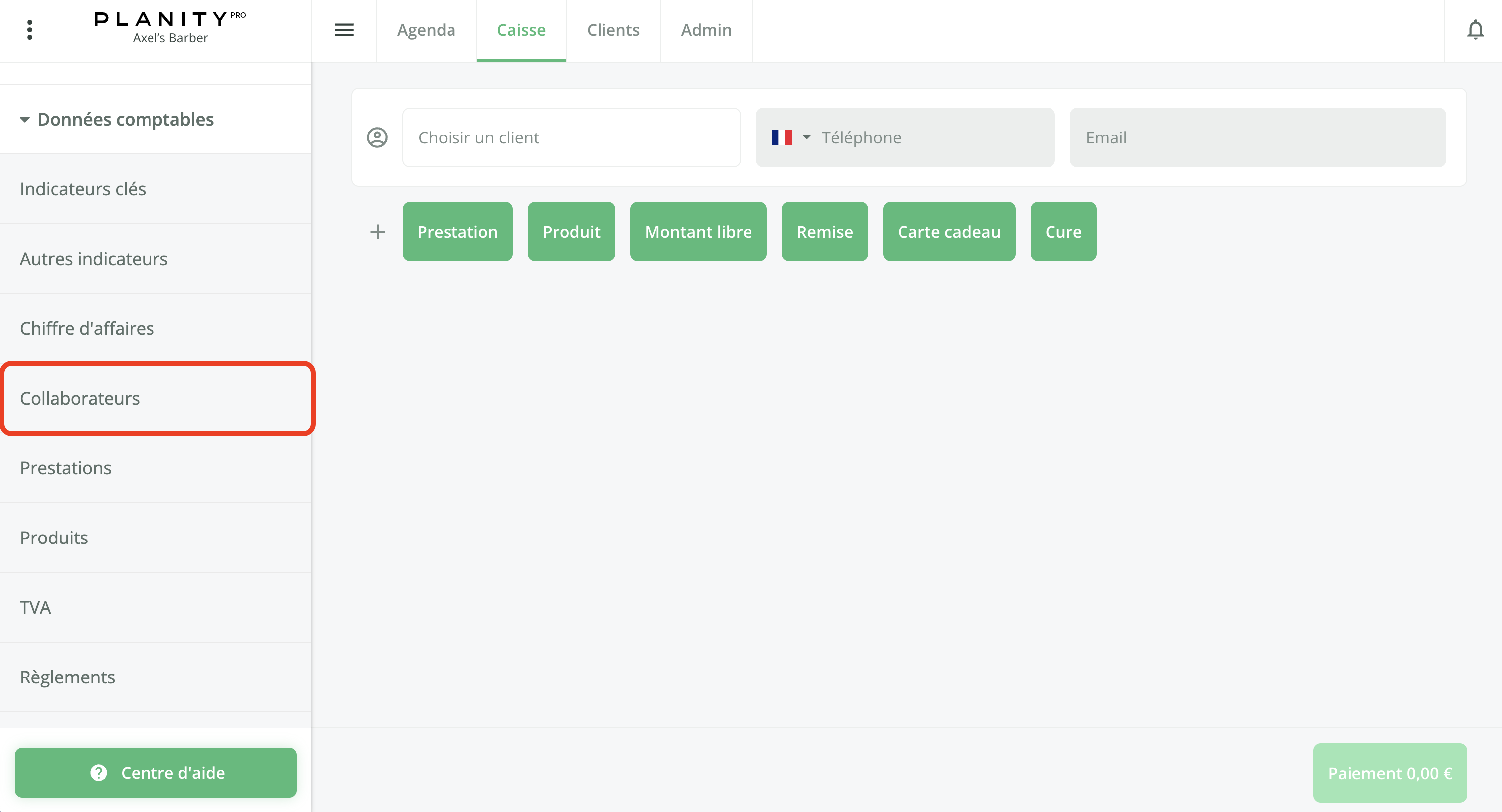Click the Email input field
The height and width of the screenshot is (812, 1502).
(x=1257, y=137)
